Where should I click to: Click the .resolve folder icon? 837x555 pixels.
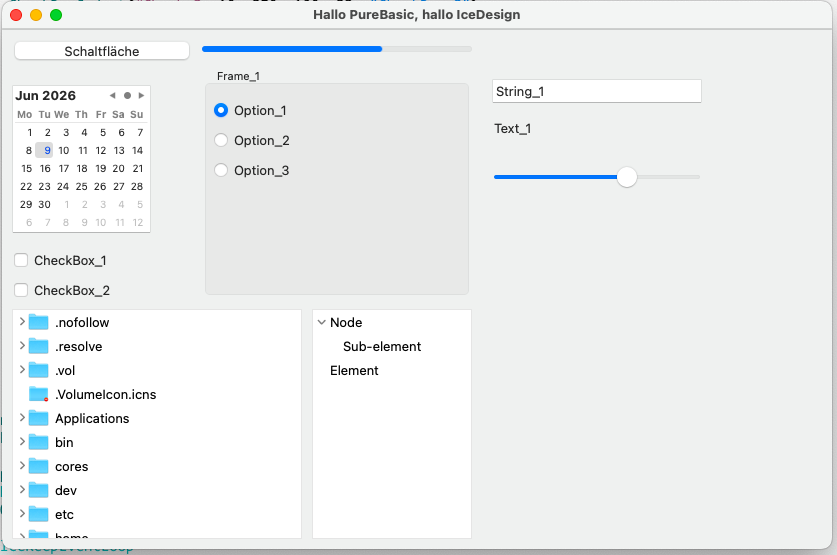click(38, 346)
